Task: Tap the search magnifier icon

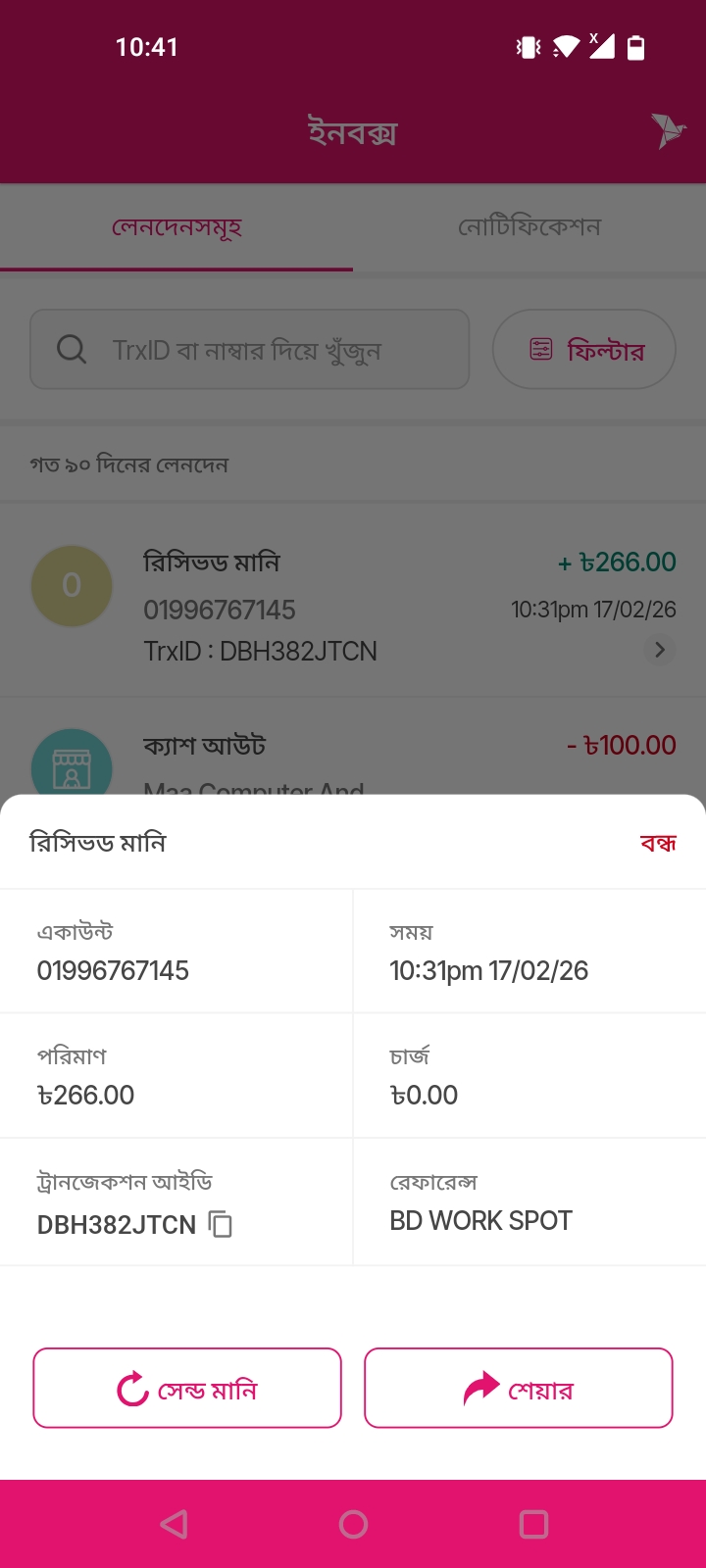Action: [x=72, y=350]
